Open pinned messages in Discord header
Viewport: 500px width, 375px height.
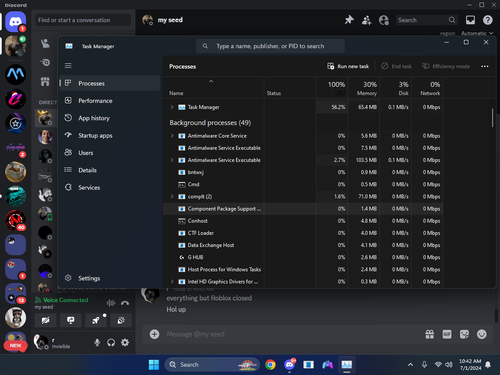pos(349,20)
